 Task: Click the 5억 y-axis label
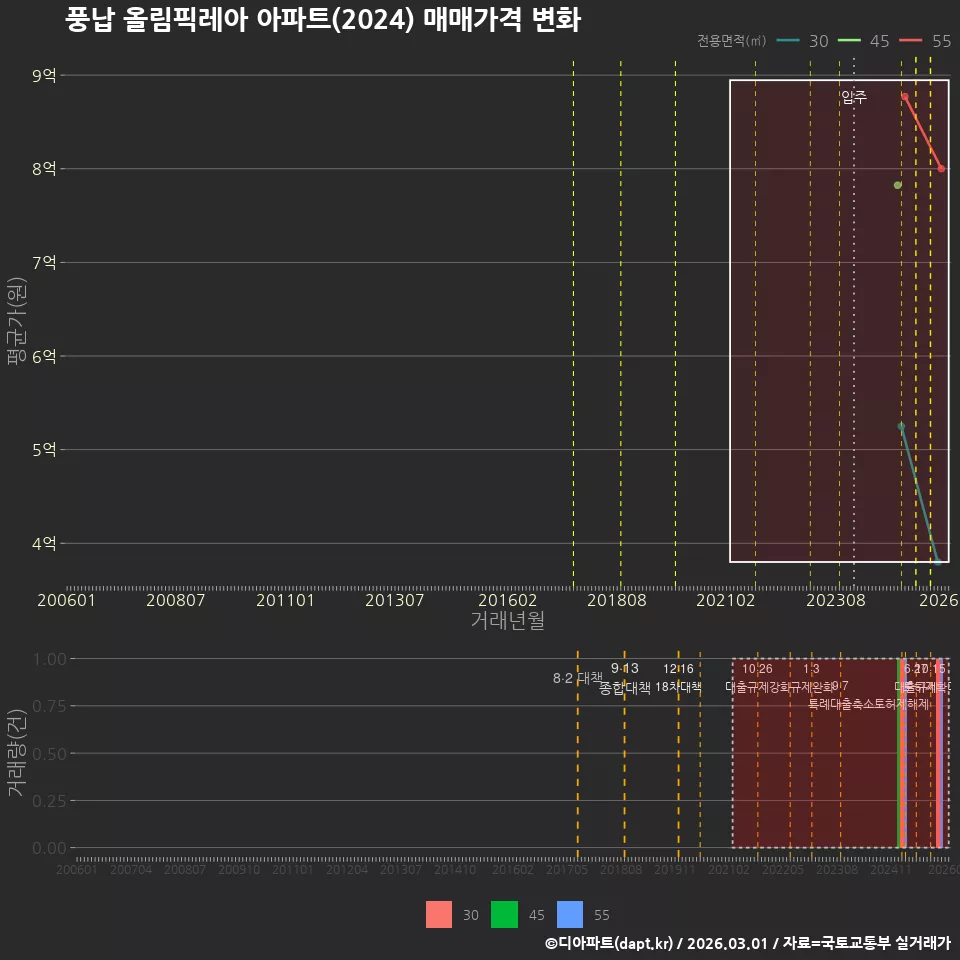[44, 449]
